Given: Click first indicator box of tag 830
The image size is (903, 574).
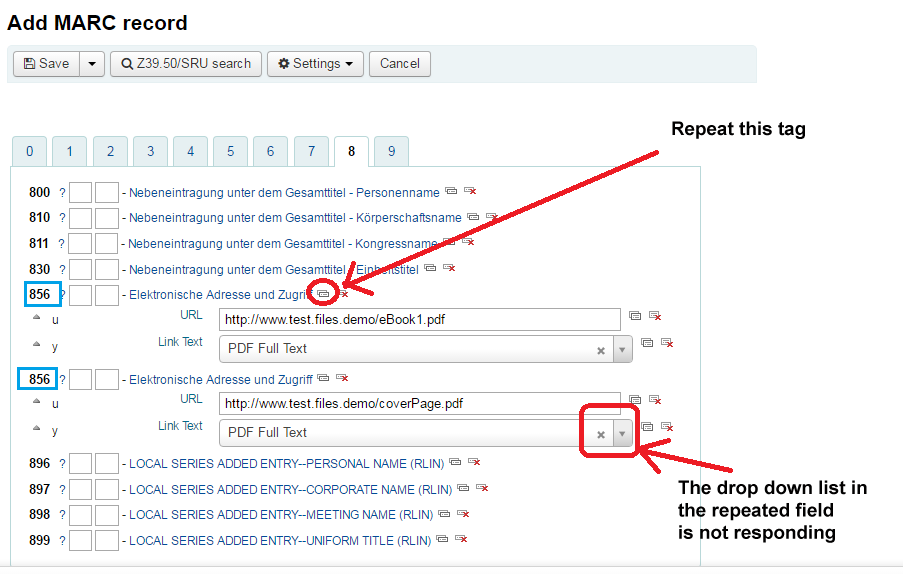Looking at the screenshot, I should [81, 268].
